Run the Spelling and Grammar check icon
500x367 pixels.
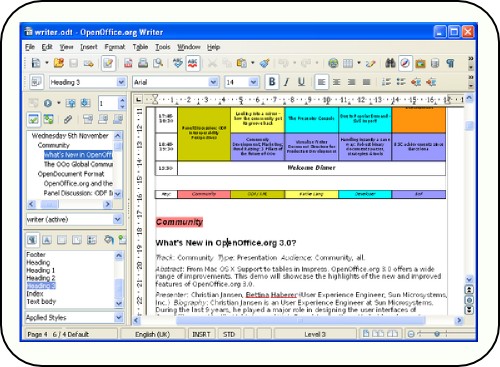pyautogui.click(x=178, y=63)
